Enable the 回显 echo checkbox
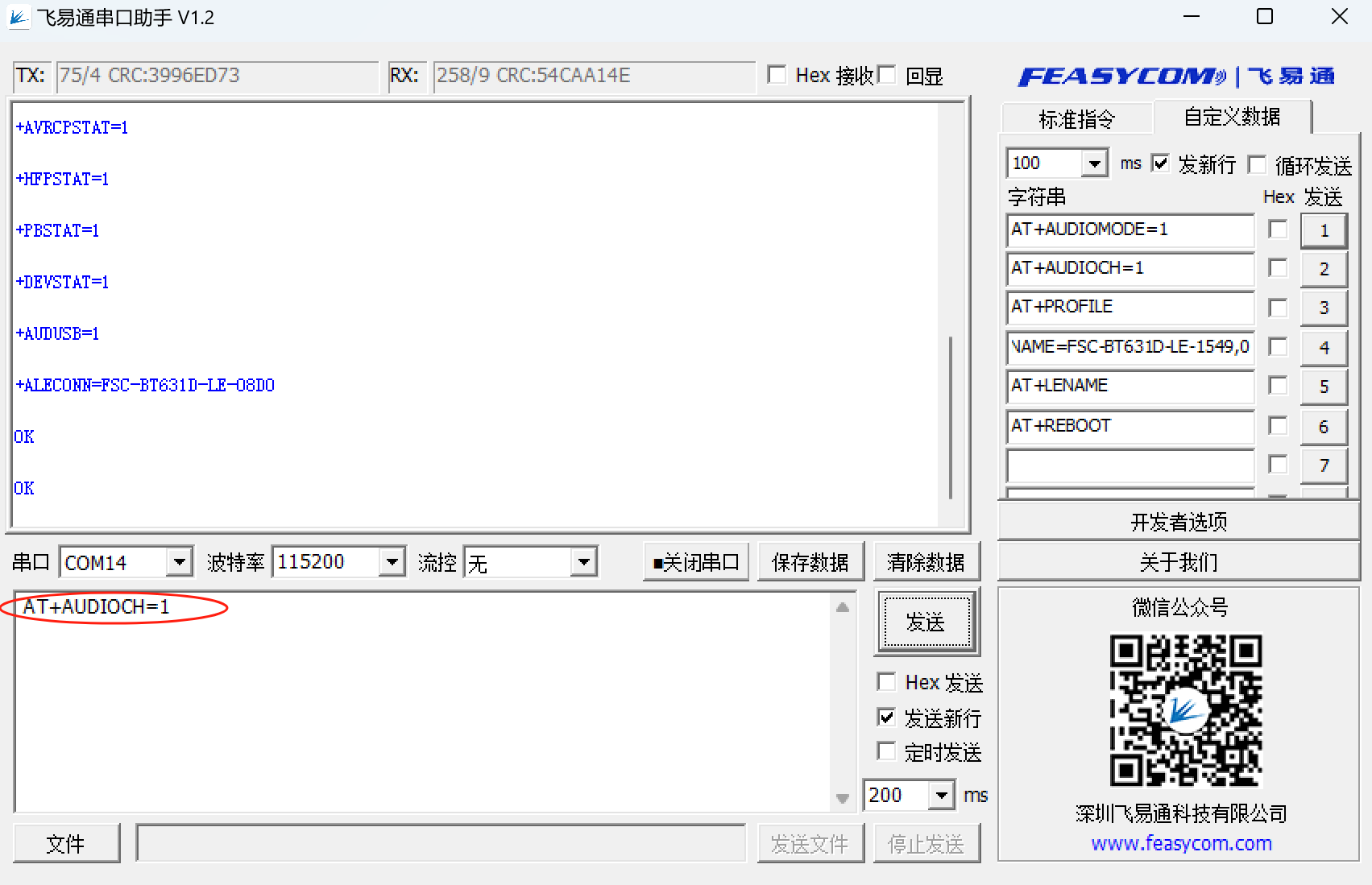This screenshot has width=1372, height=885. coord(887,74)
